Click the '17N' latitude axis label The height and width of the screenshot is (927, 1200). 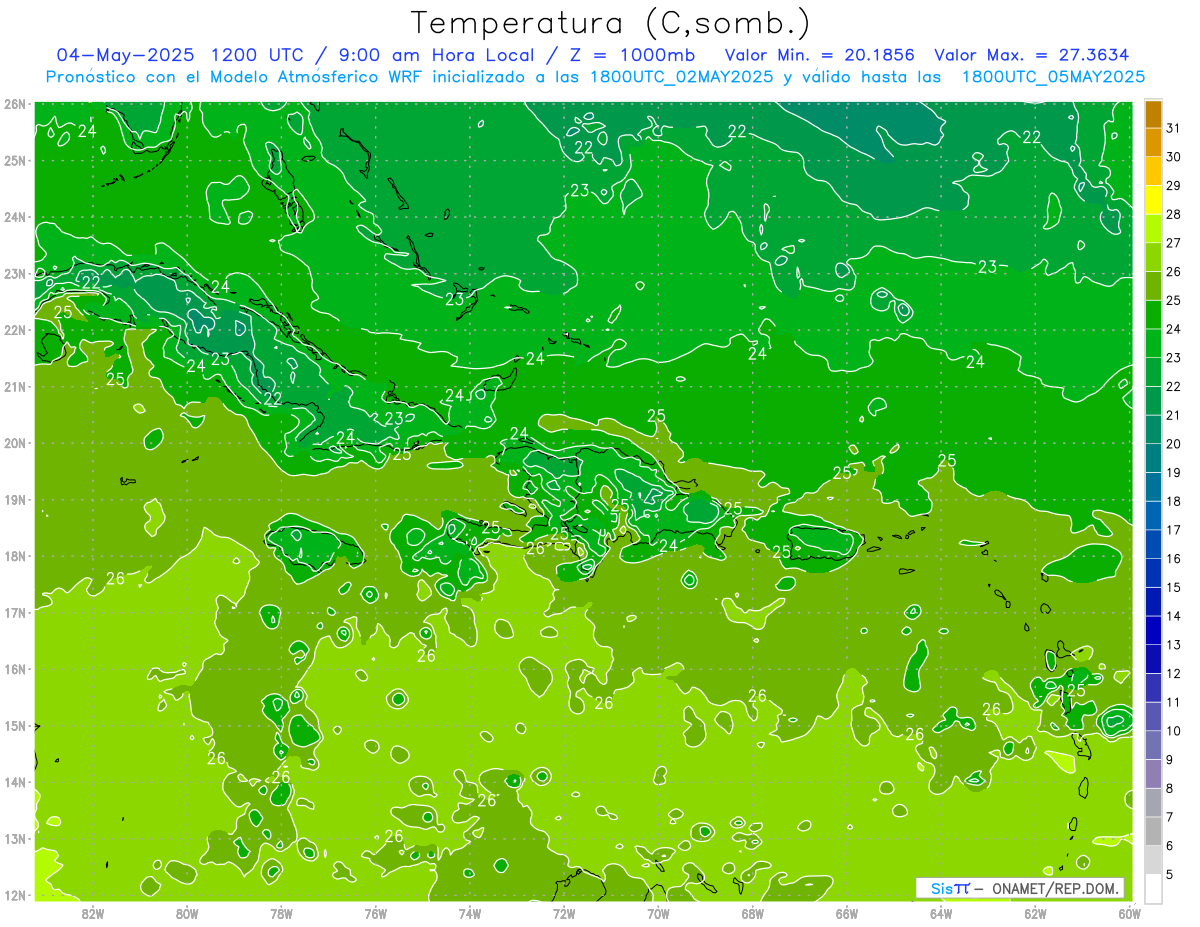point(15,612)
